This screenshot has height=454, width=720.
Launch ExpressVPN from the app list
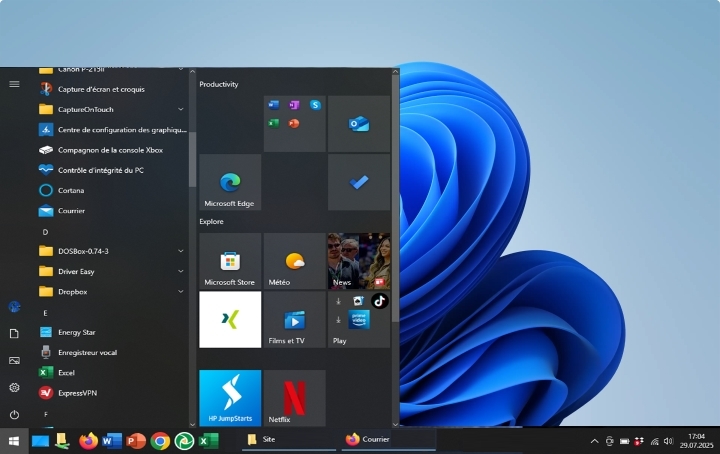point(77,393)
